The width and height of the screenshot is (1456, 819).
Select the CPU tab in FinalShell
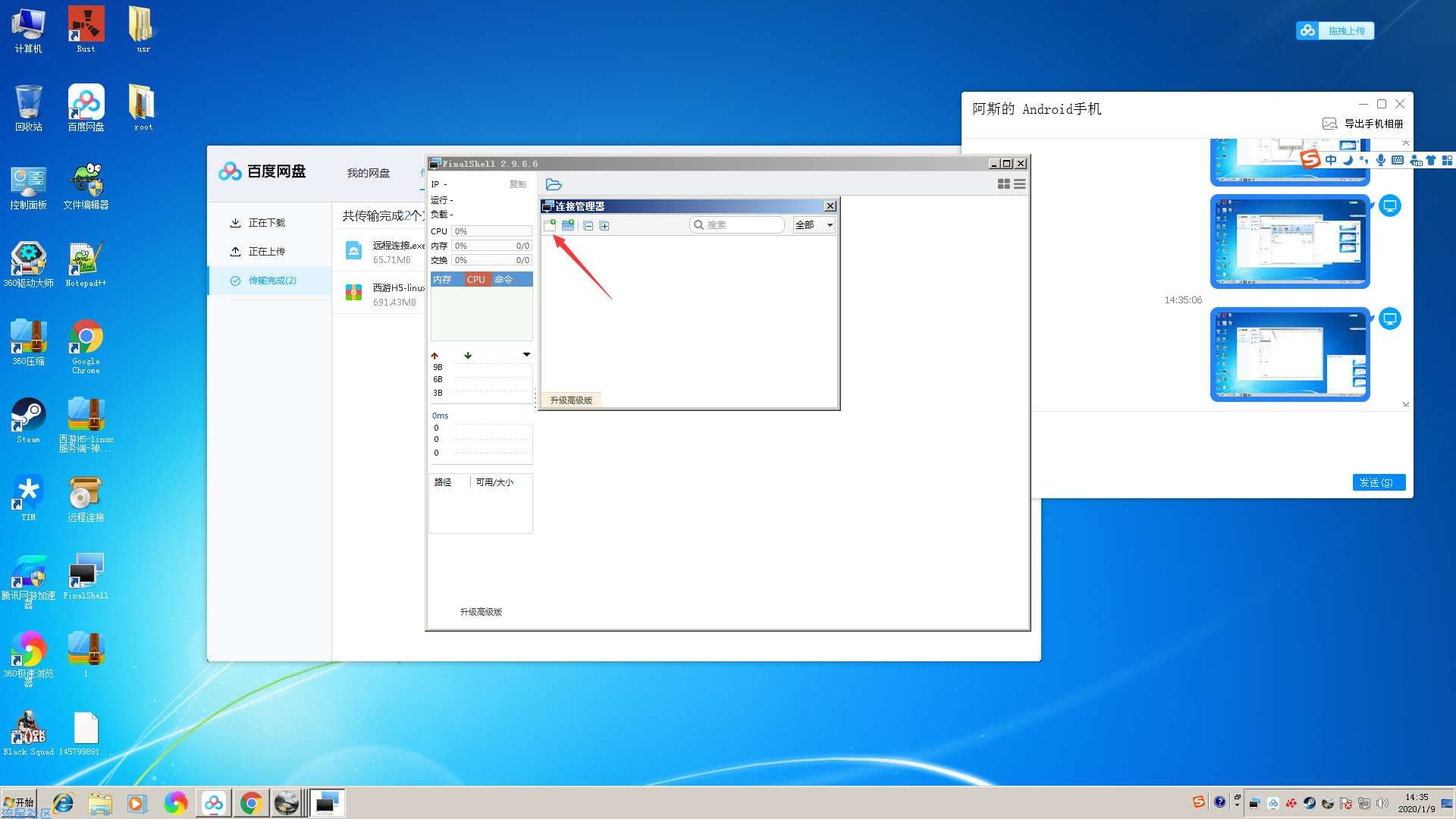coord(476,280)
